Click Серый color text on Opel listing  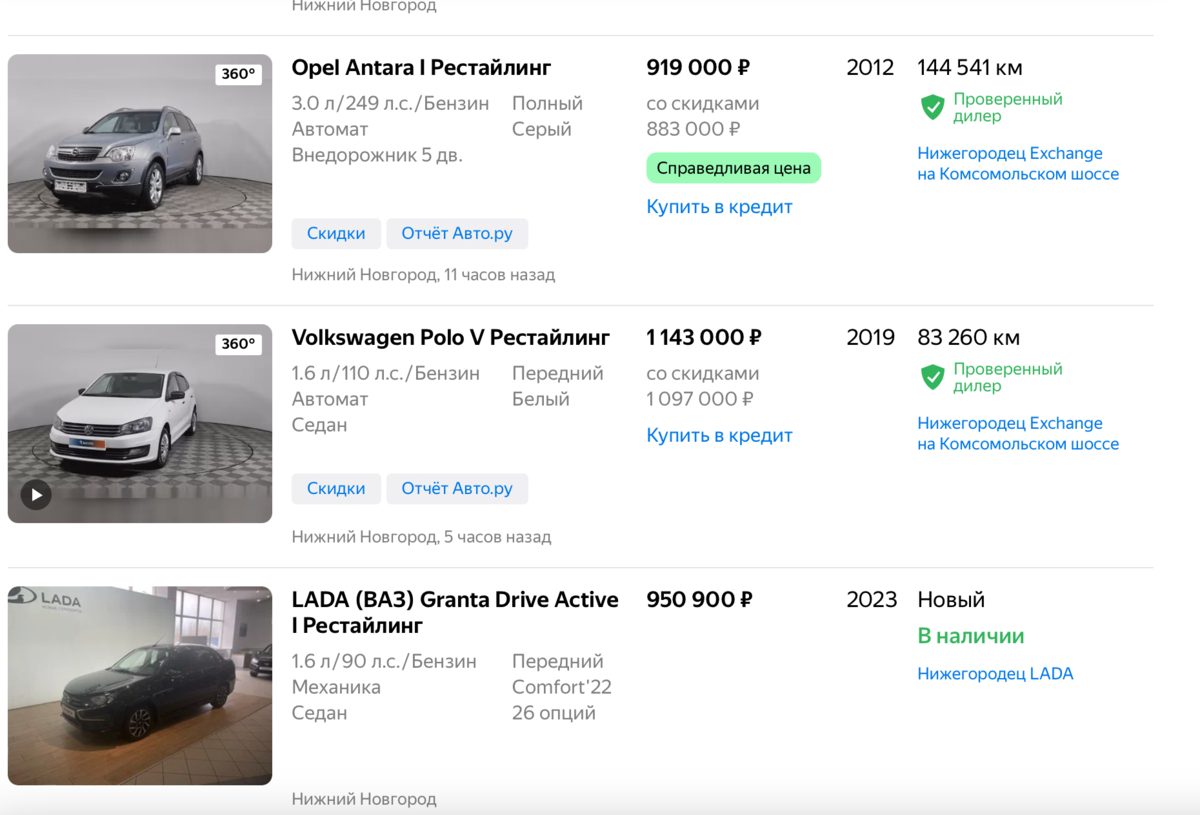point(542,129)
